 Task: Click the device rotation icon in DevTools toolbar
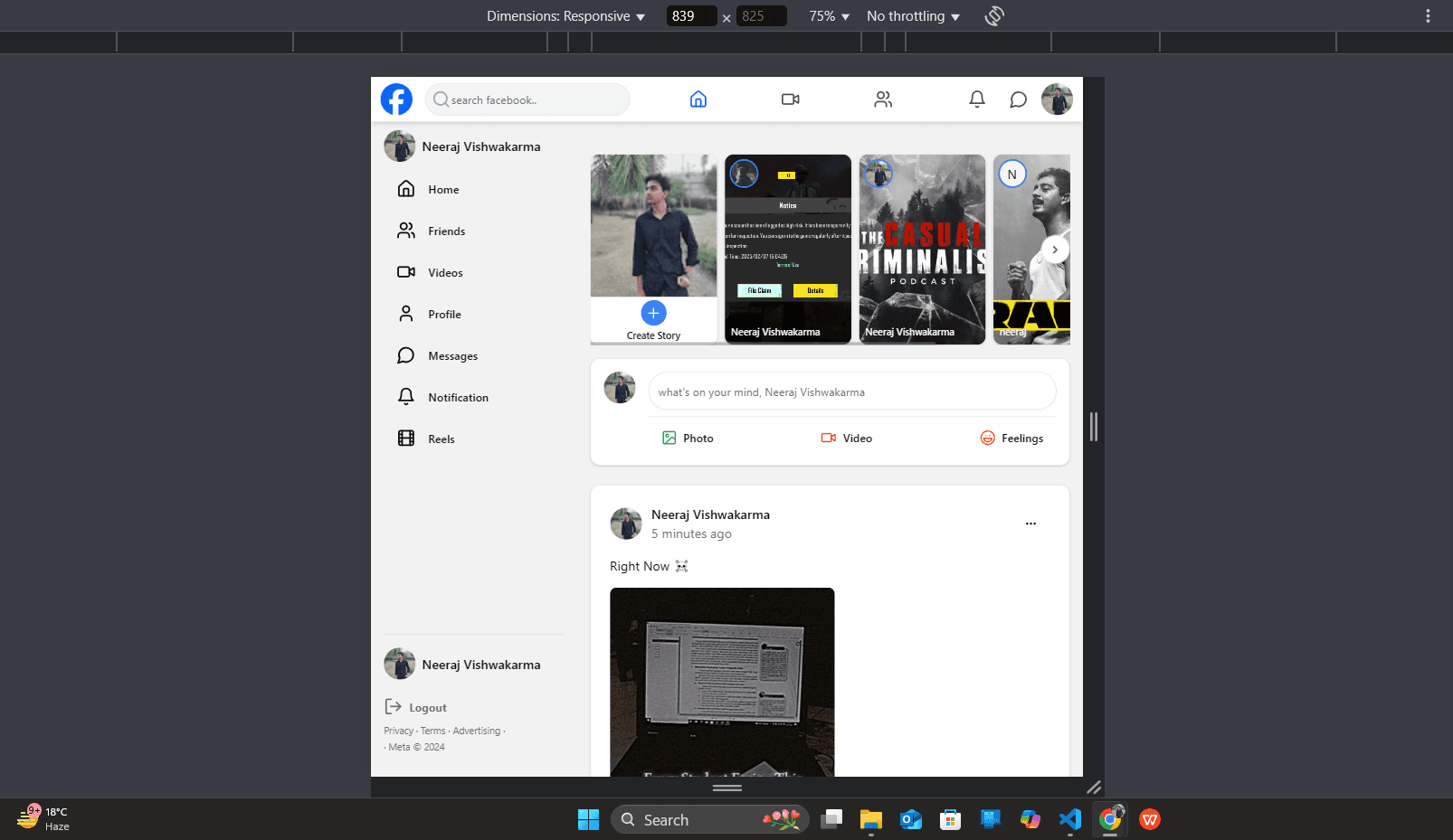click(993, 15)
